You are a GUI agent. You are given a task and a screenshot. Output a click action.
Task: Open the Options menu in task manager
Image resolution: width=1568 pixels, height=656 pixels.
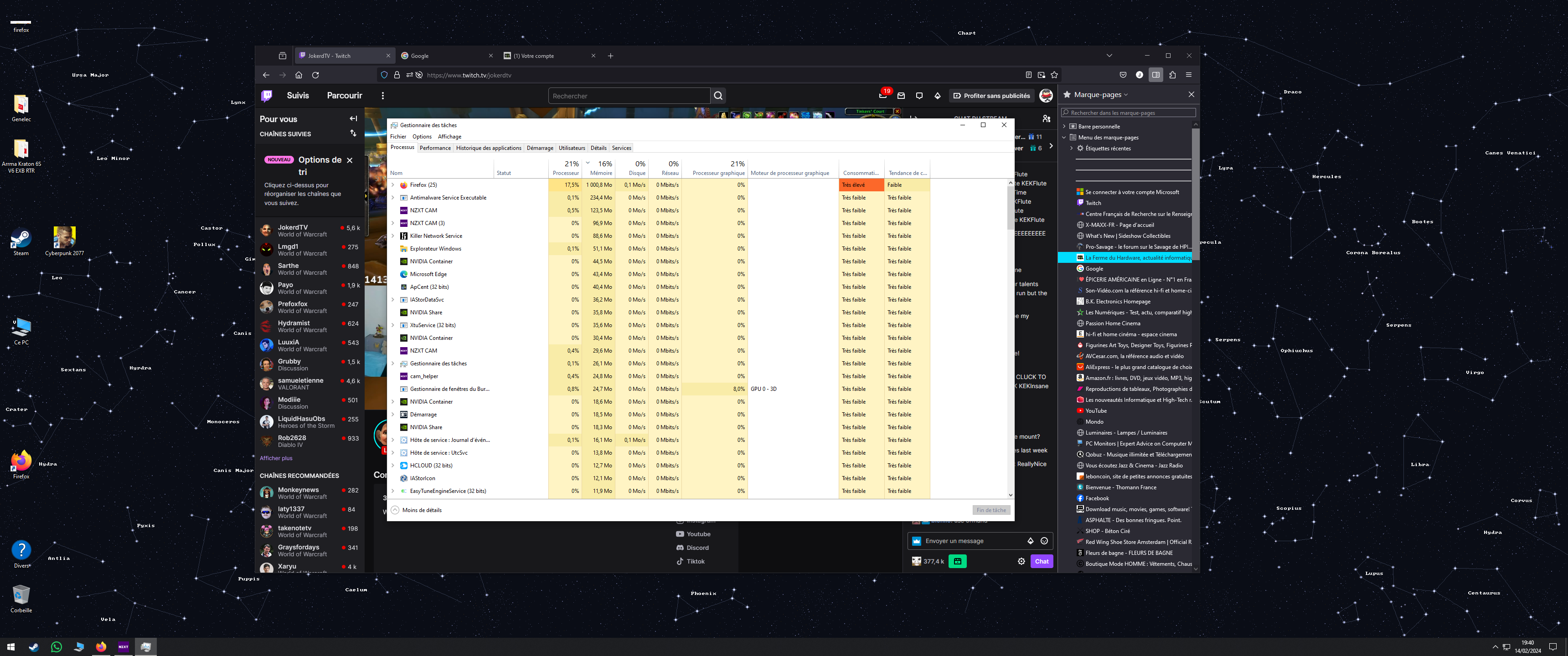click(x=421, y=137)
